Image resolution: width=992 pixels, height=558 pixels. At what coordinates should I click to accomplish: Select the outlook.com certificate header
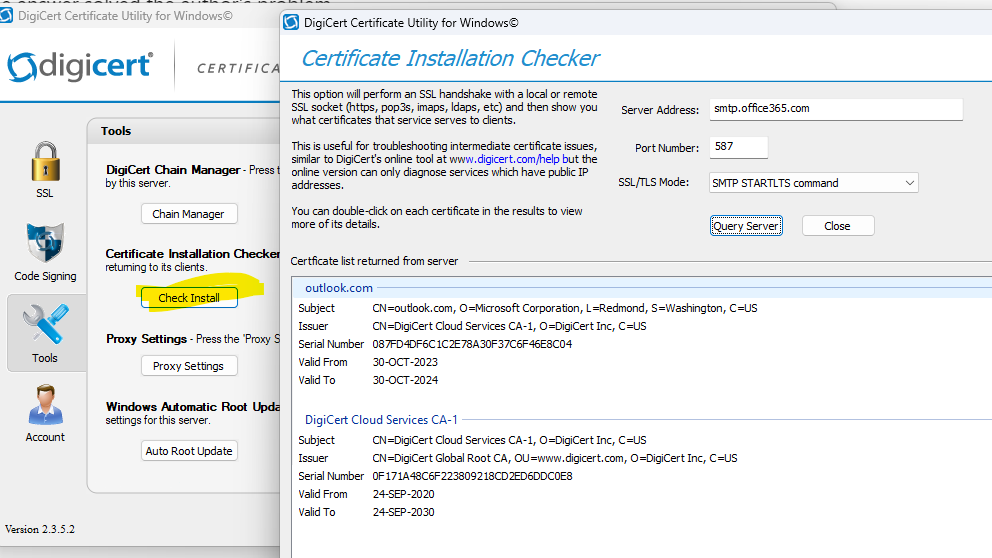click(x=339, y=288)
